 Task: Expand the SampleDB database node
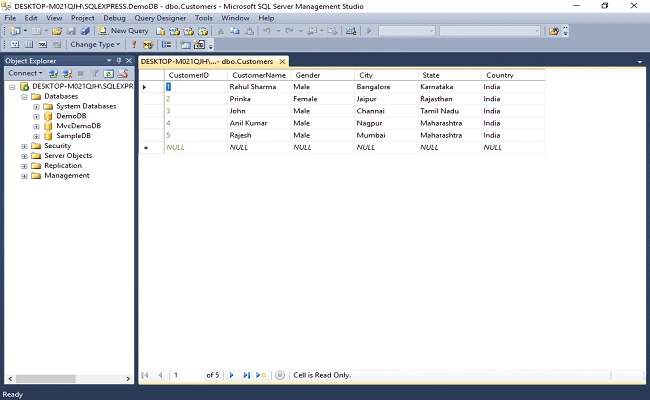[x=36, y=136]
